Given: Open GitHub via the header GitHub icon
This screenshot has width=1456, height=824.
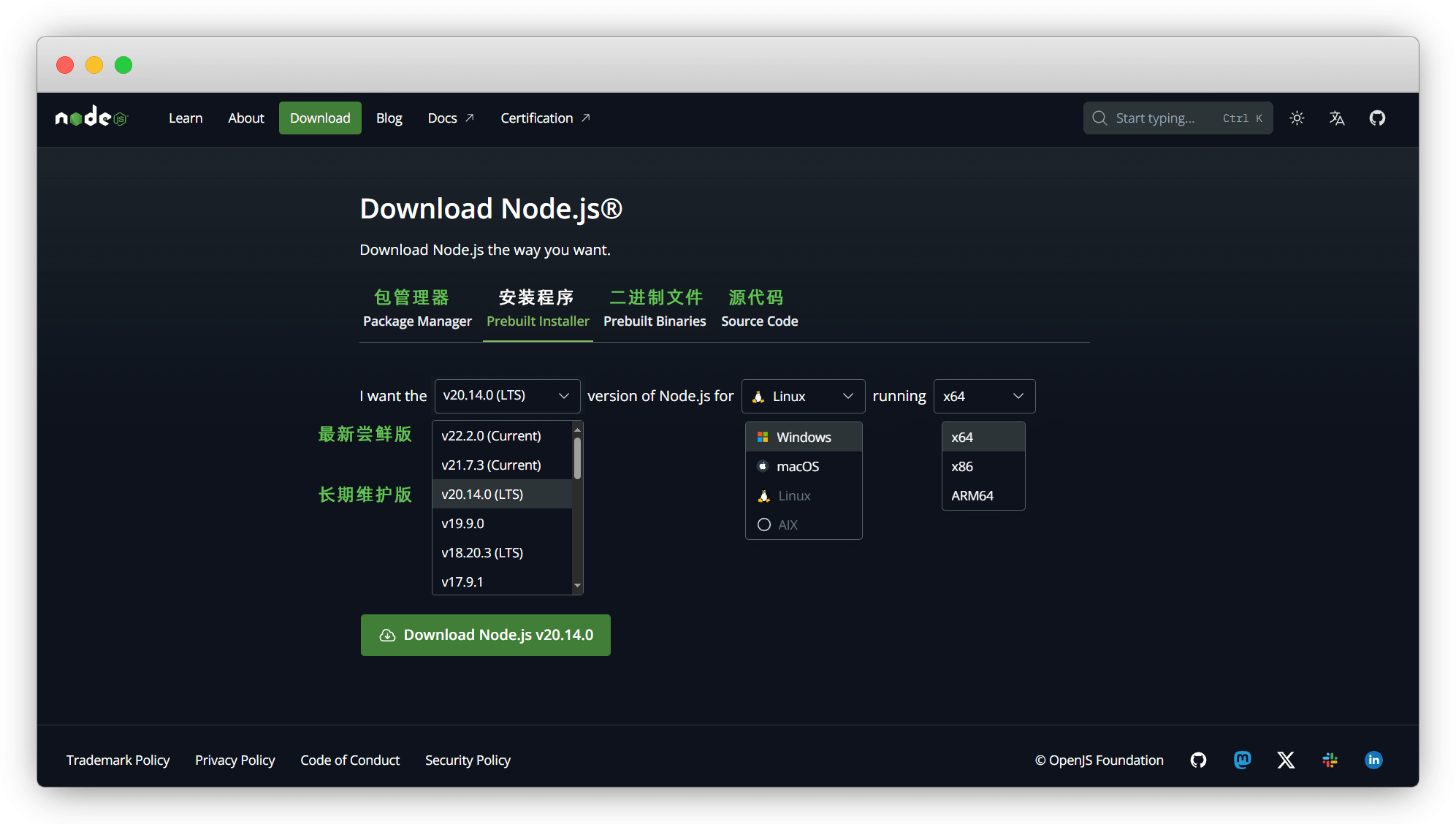Looking at the screenshot, I should (x=1377, y=118).
